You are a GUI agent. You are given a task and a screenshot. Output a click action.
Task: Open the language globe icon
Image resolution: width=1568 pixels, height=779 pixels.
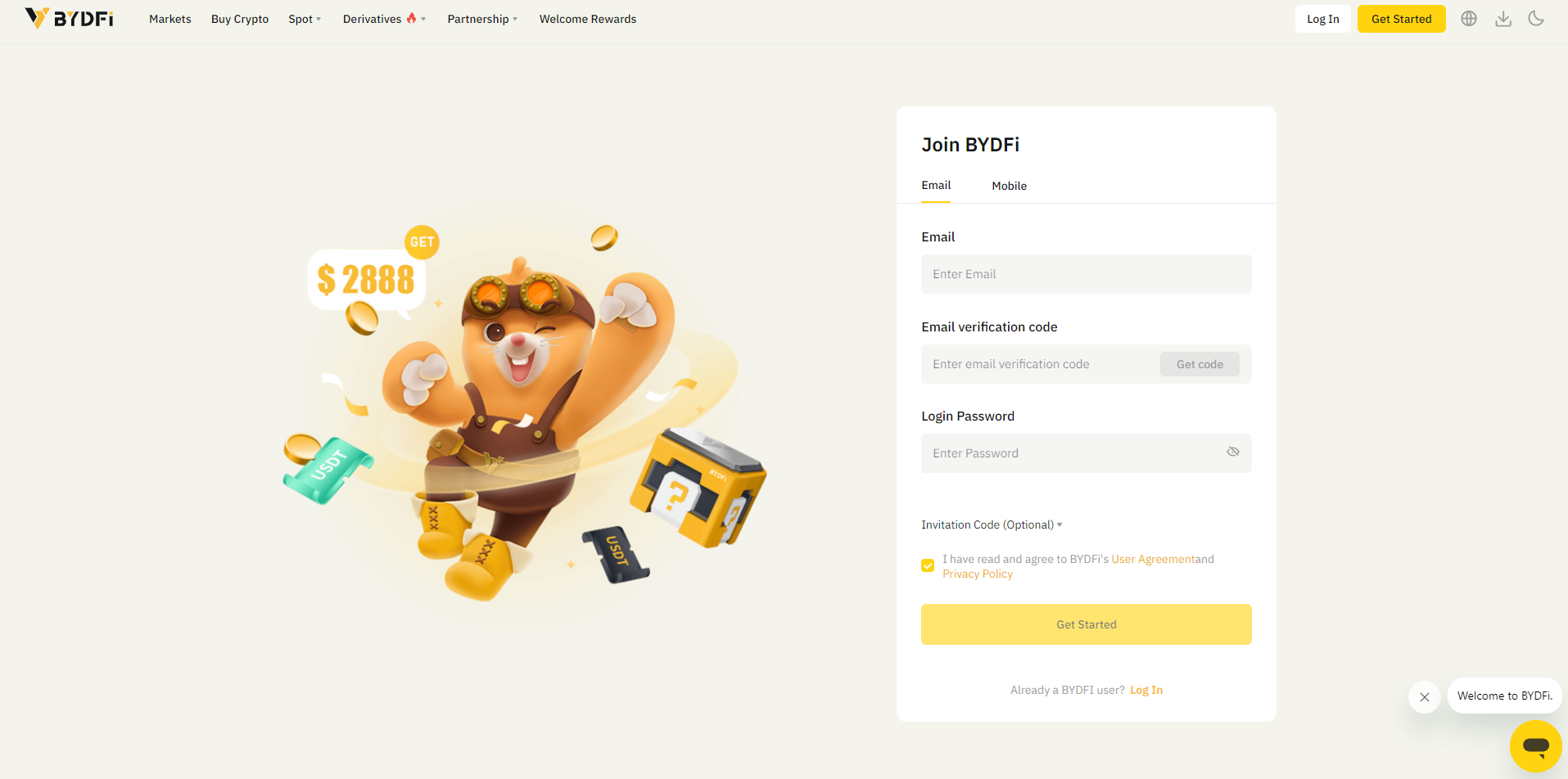1469,19
